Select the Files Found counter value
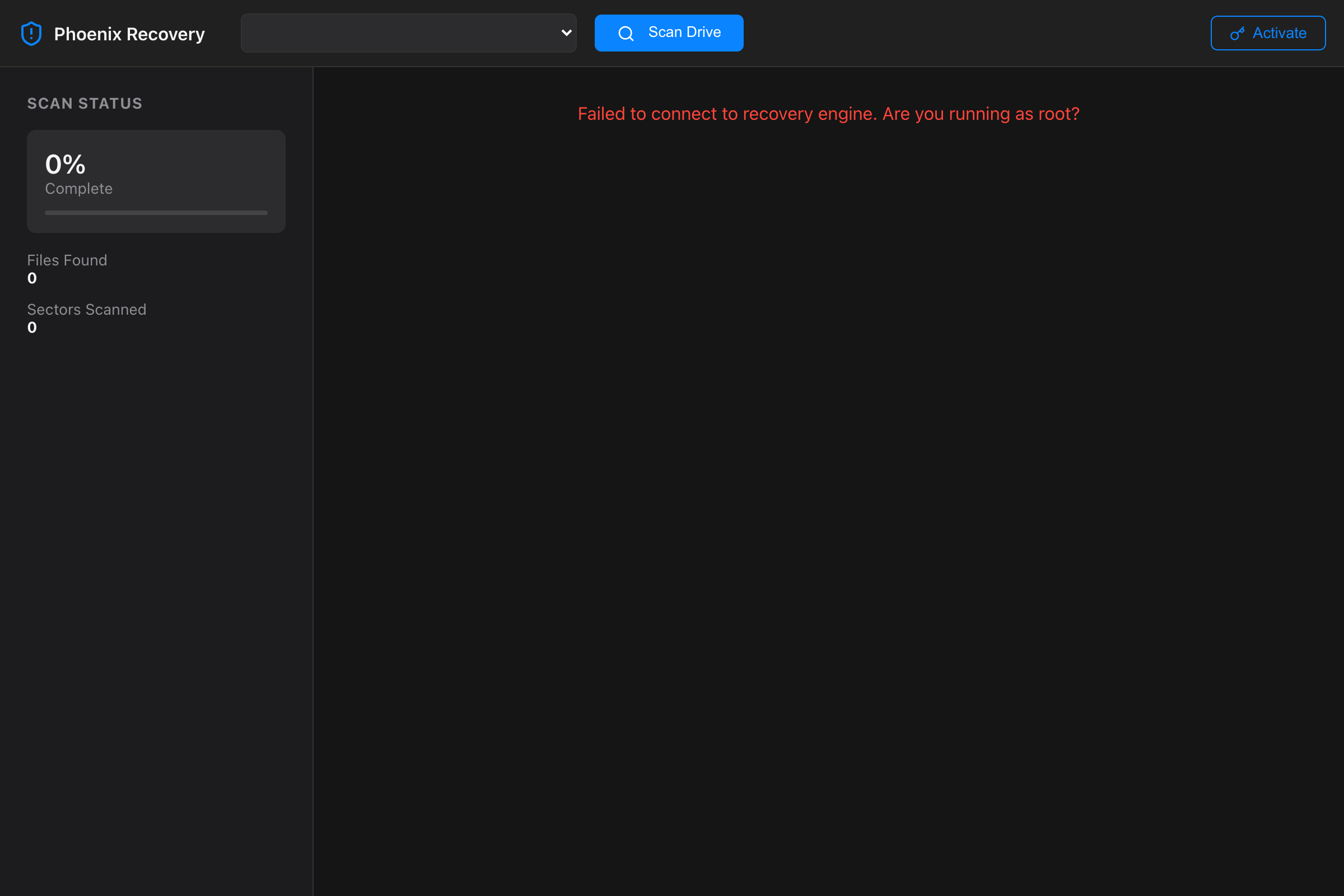Screen dimensions: 1344x896 pyautogui.click(x=32, y=278)
